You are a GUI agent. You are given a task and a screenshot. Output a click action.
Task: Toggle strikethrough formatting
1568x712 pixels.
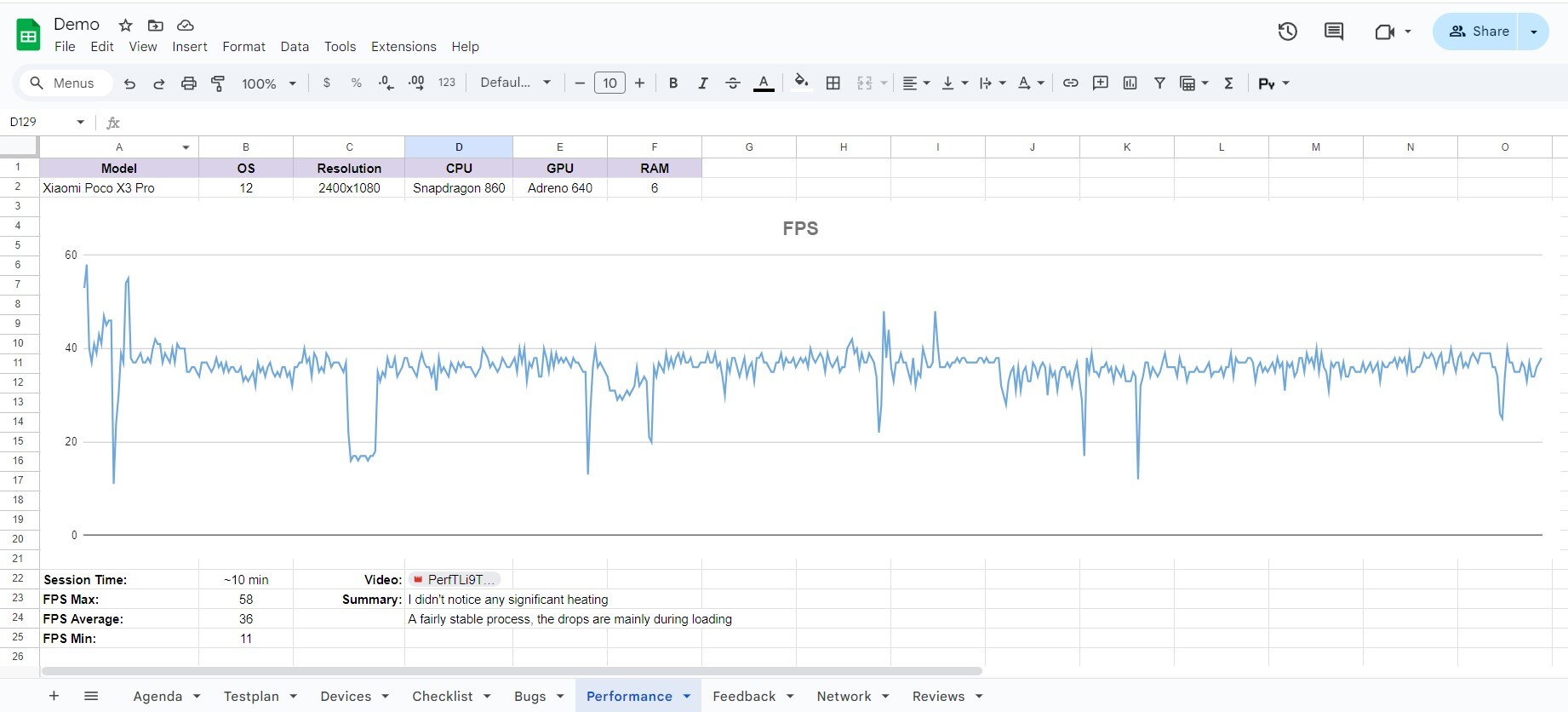(x=732, y=83)
